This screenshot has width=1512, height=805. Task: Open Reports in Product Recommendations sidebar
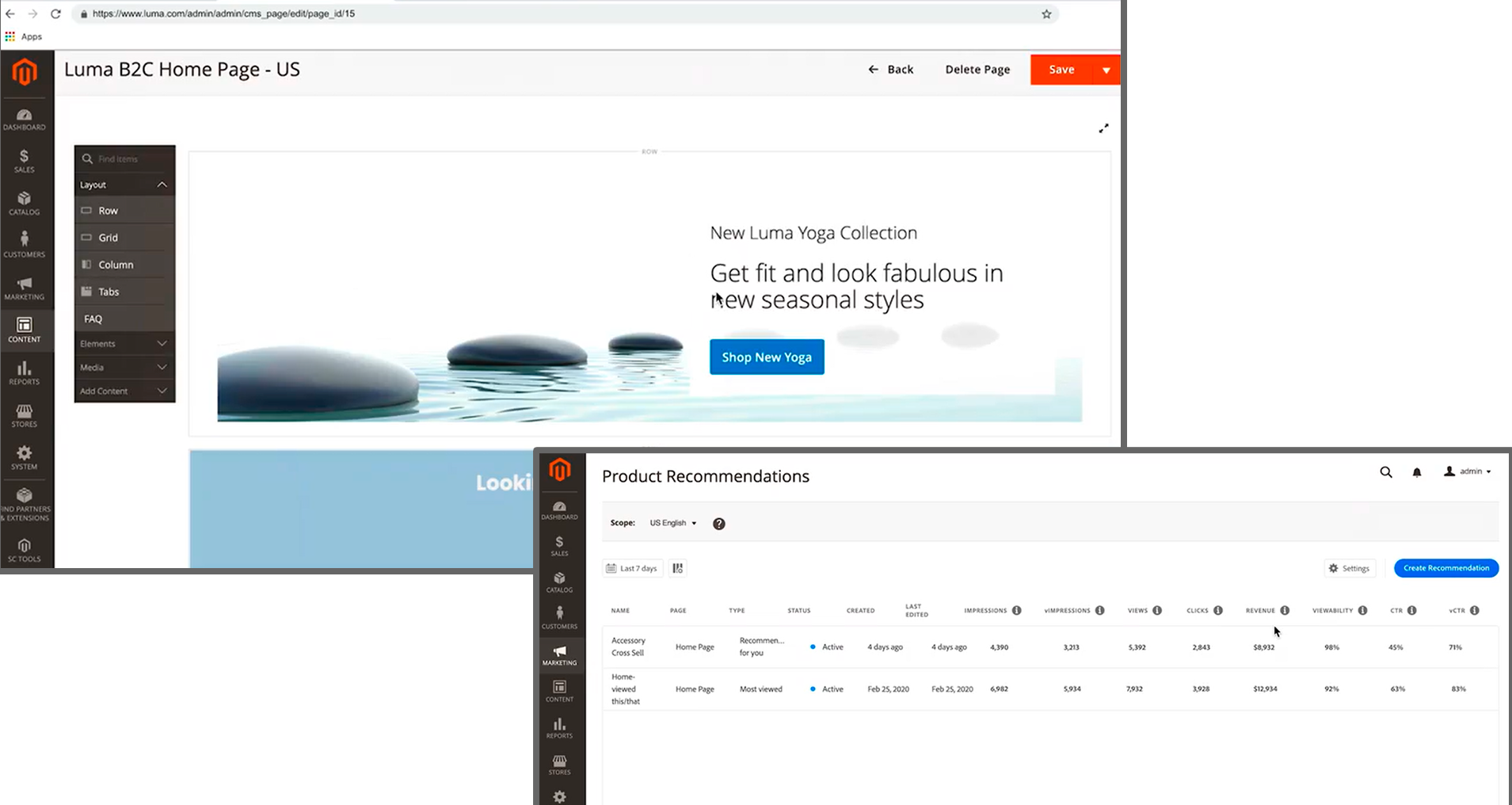click(559, 728)
